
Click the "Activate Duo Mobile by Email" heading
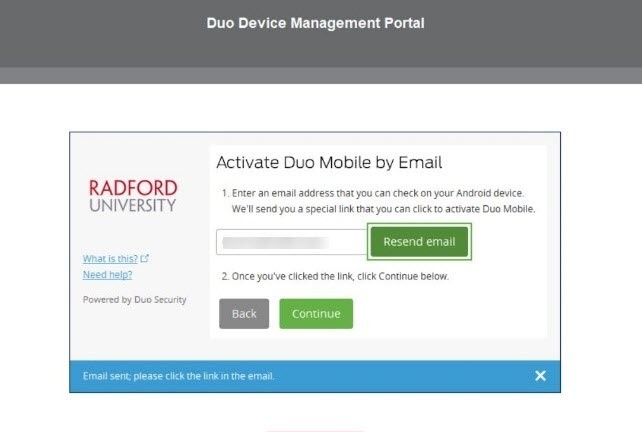click(329, 163)
